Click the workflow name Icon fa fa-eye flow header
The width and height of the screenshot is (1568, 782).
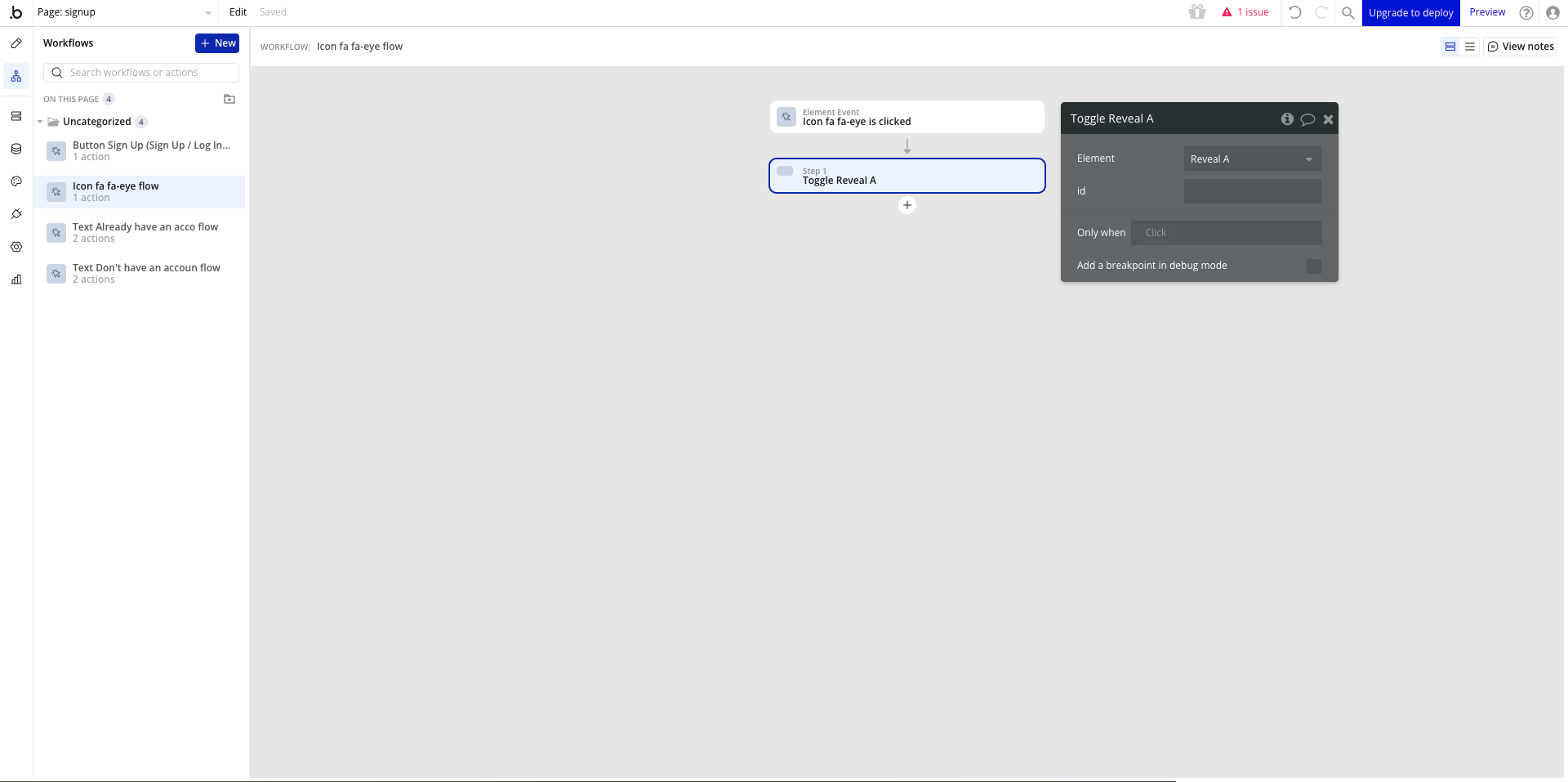click(x=359, y=47)
